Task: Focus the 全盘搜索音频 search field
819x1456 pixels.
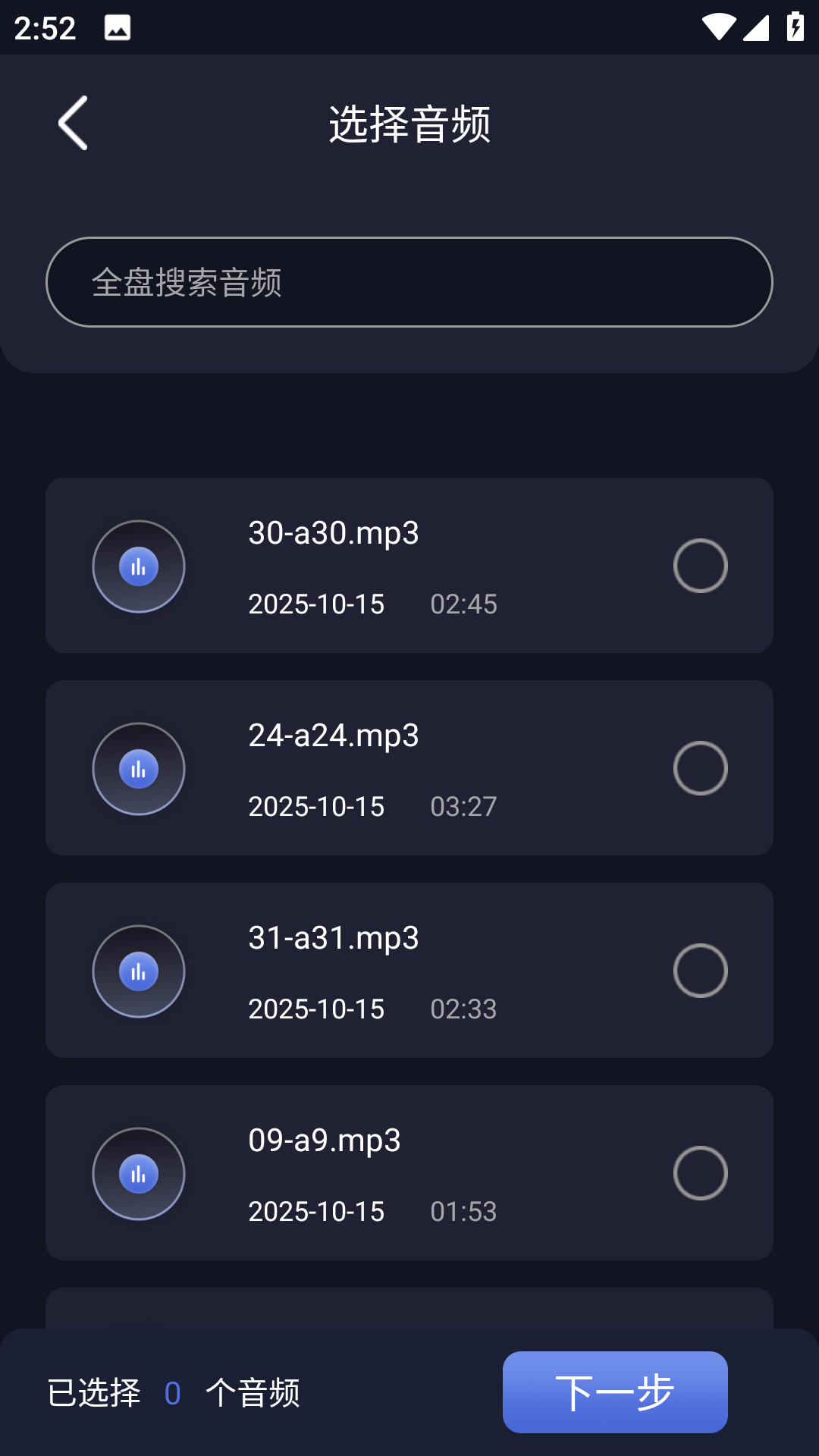Action: (409, 282)
